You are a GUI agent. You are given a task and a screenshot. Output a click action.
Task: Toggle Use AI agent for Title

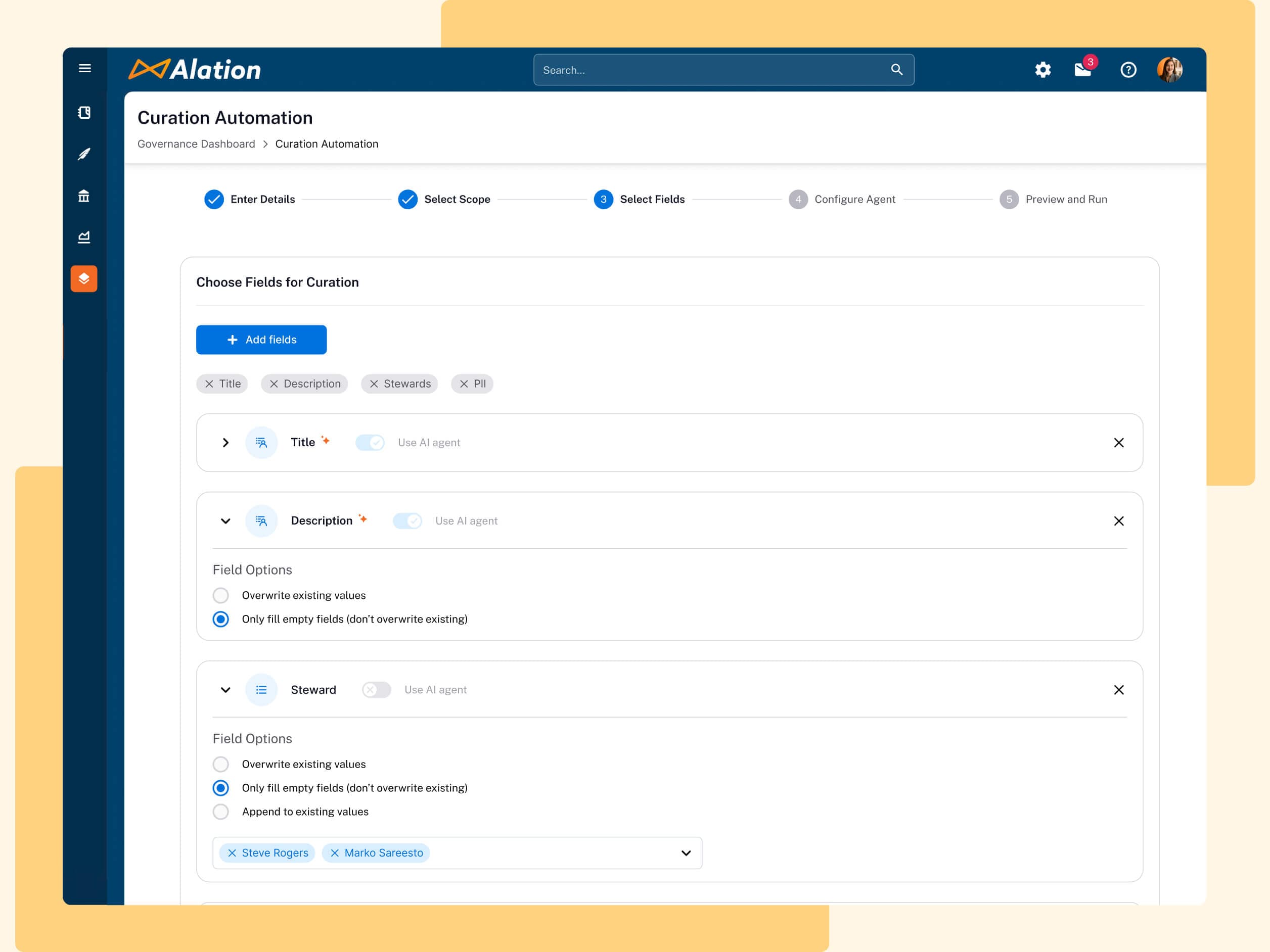click(370, 443)
